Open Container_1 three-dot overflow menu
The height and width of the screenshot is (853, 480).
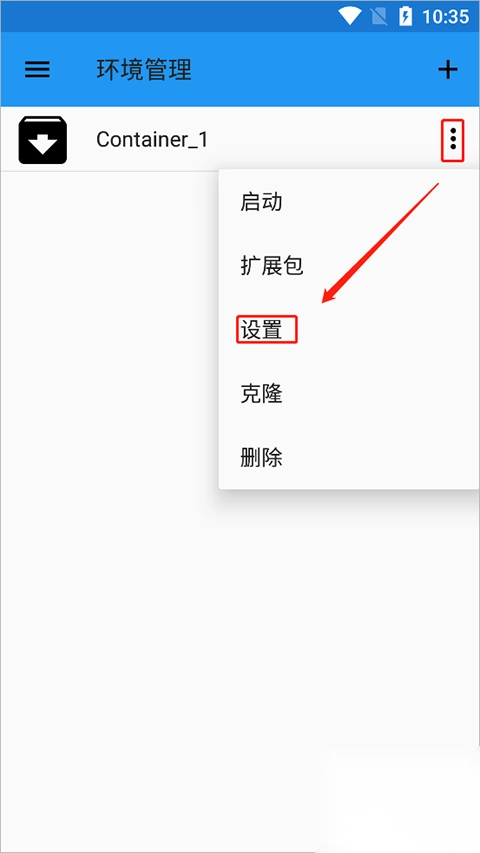452,140
